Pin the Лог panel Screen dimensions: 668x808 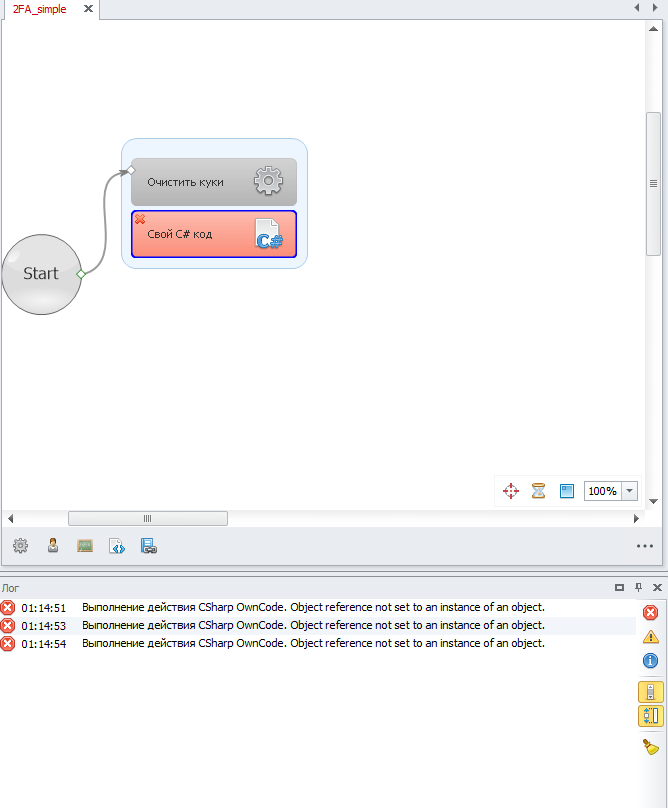tap(639, 587)
